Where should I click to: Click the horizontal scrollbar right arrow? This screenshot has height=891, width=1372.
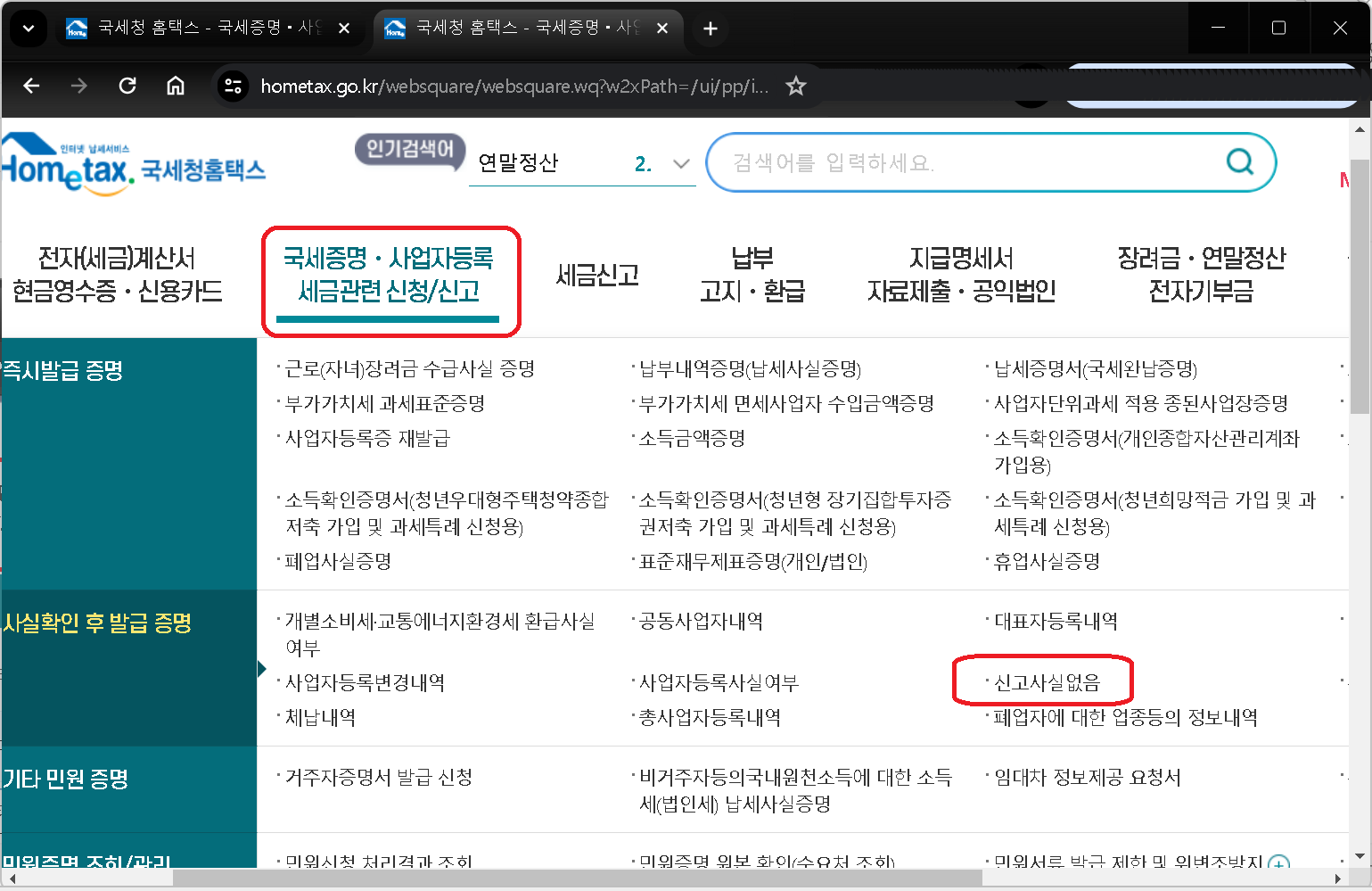tap(1337, 879)
